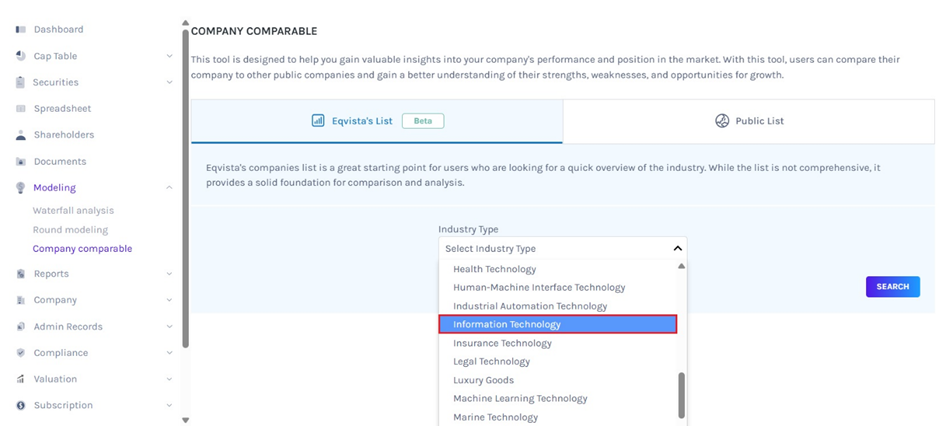Click the Compliance shield icon
The image size is (939, 426).
coord(21,353)
